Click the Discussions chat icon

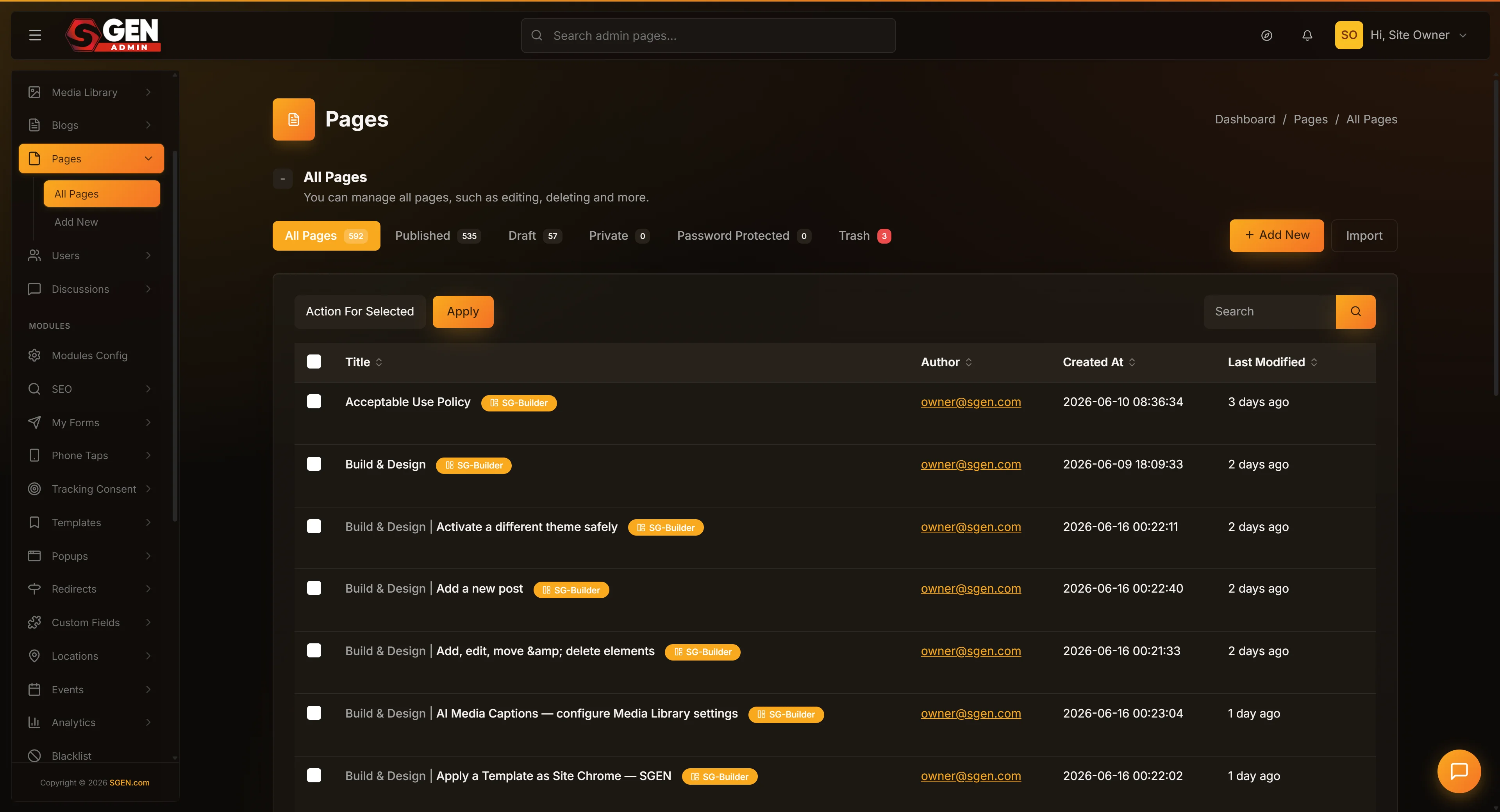click(34, 289)
